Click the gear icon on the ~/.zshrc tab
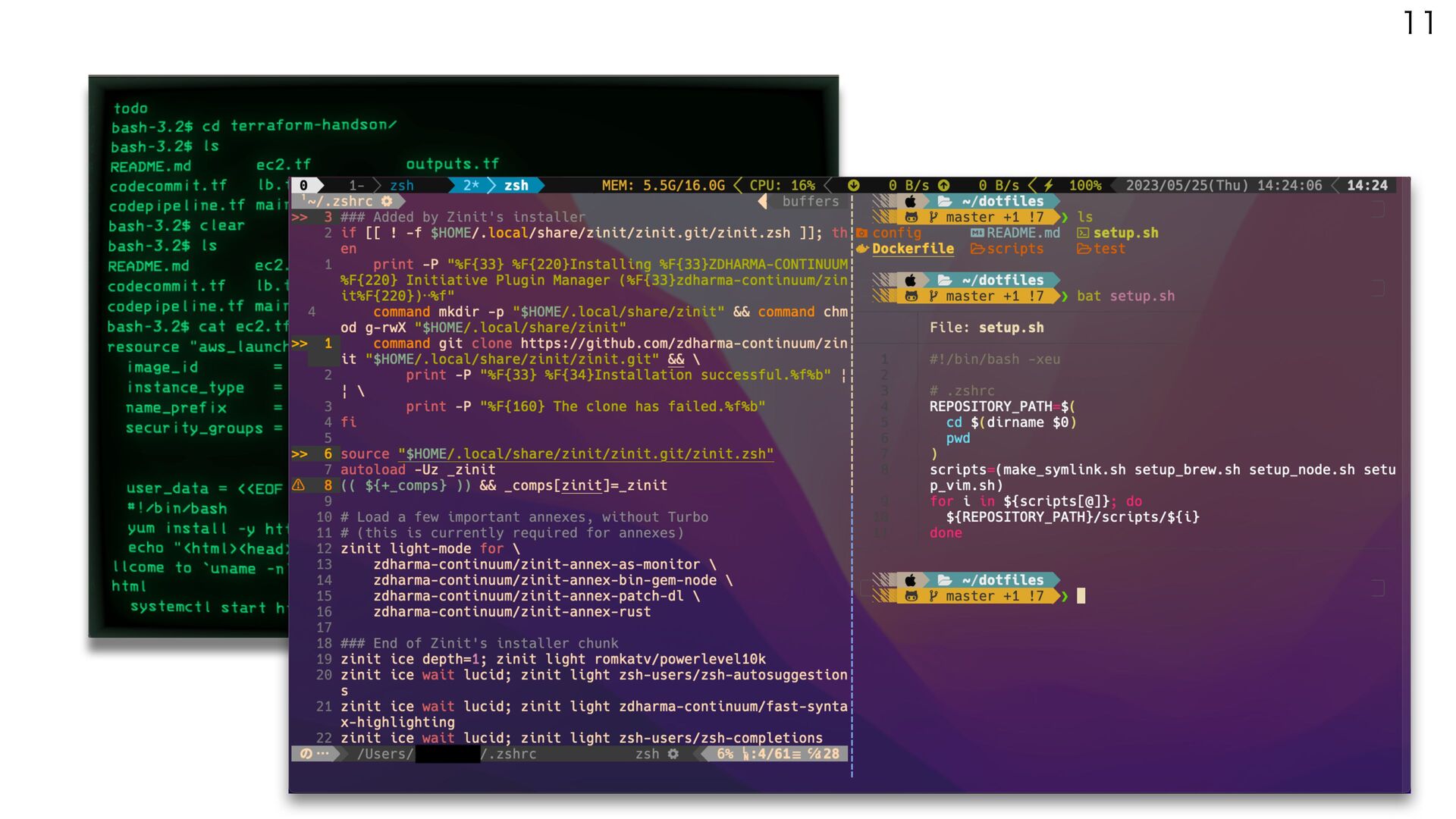The image size is (1456, 819). (x=387, y=201)
